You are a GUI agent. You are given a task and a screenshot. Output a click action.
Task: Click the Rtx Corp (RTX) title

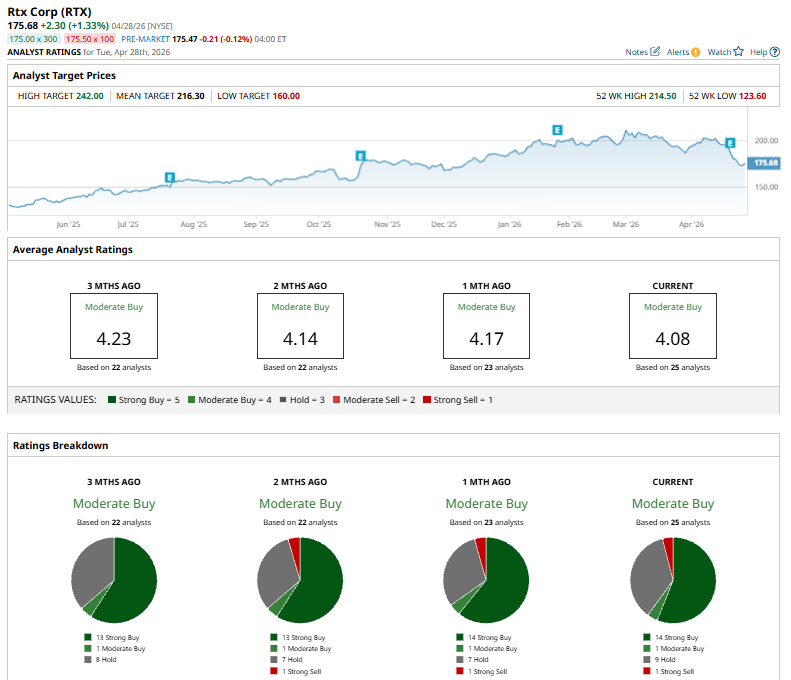(x=50, y=10)
